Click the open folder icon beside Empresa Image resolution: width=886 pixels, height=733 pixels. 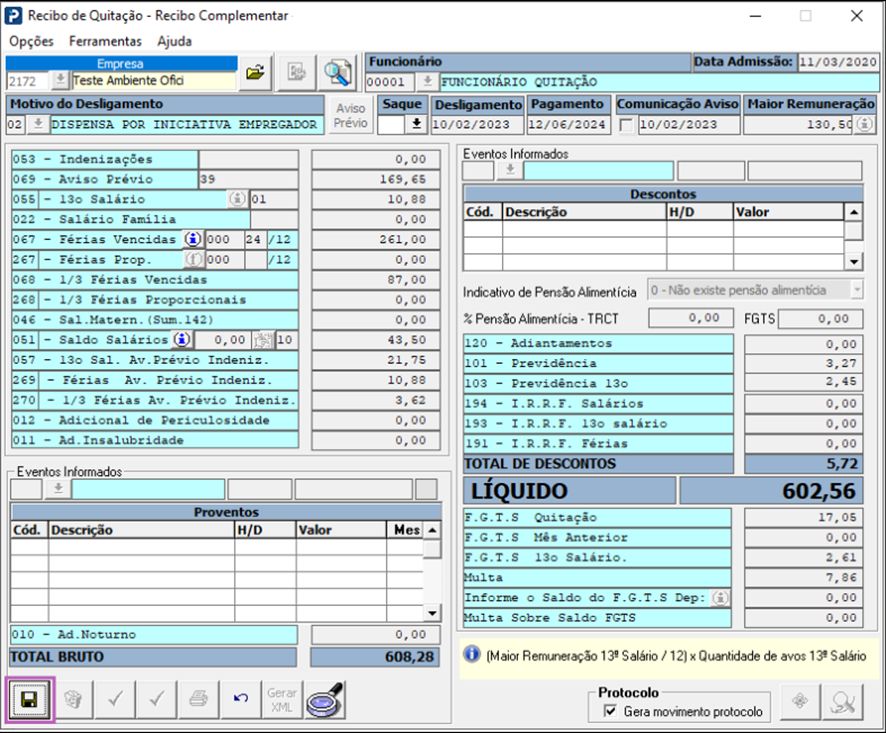pyautogui.click(x=256, y=72)
